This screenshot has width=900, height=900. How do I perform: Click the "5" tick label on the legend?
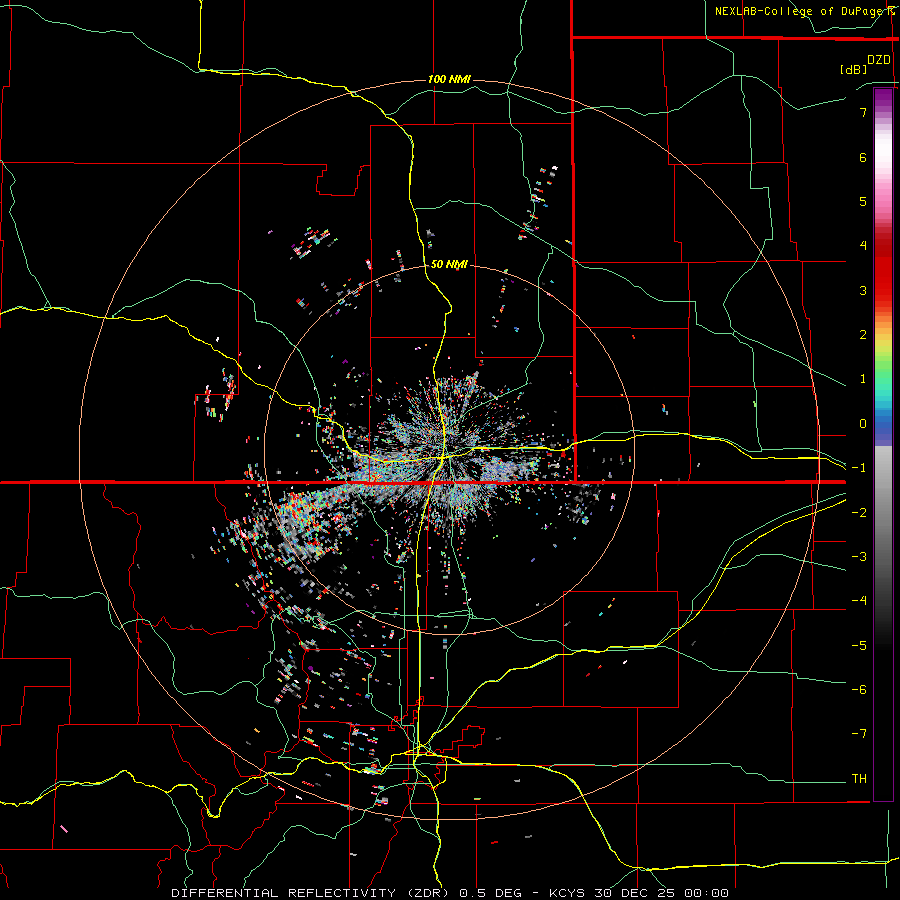tap(863, 201)
